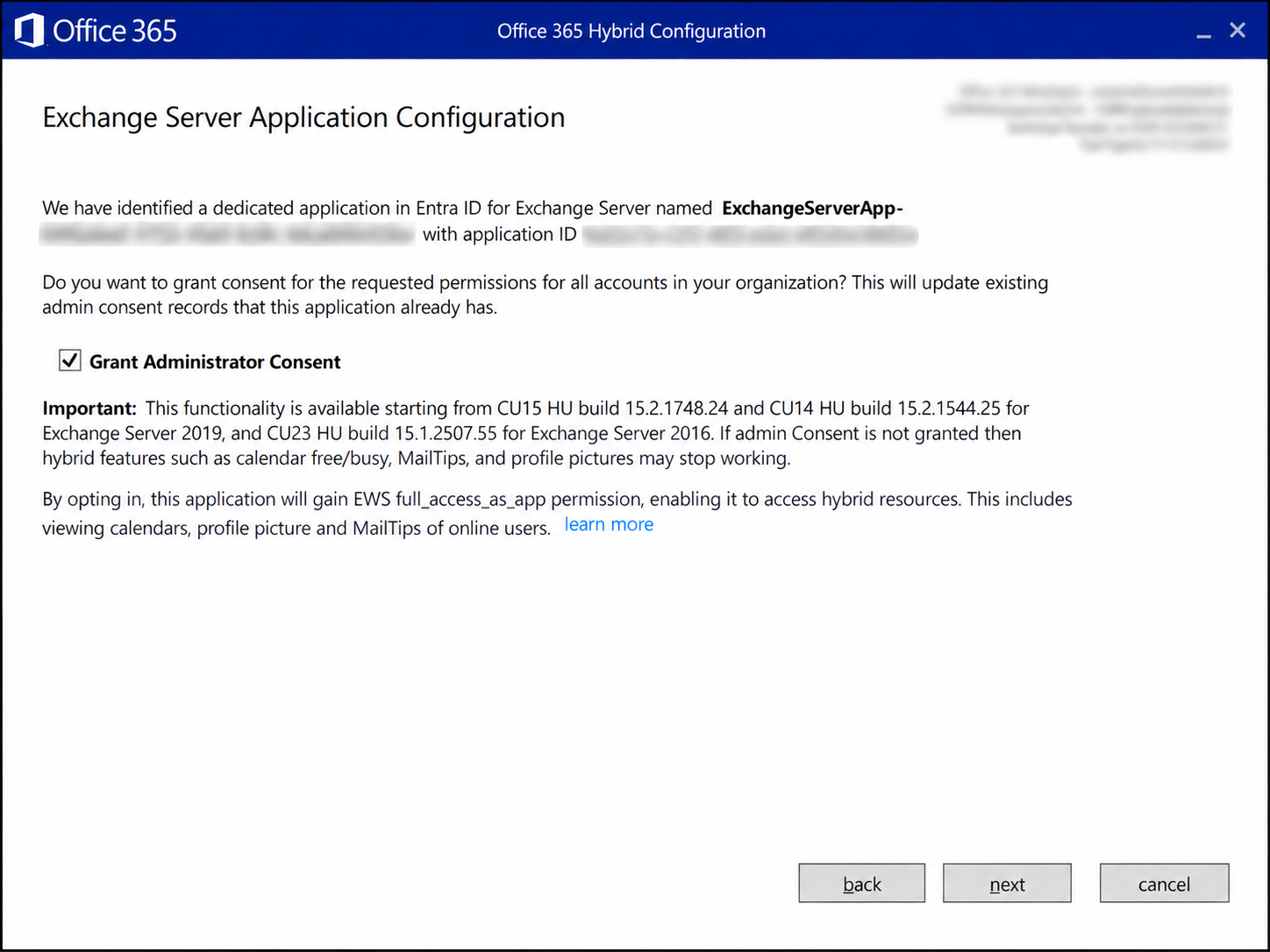Click the blurred application ID value
The height and width of the screenshot is (952, 1270).
click(x=750, y=235)
